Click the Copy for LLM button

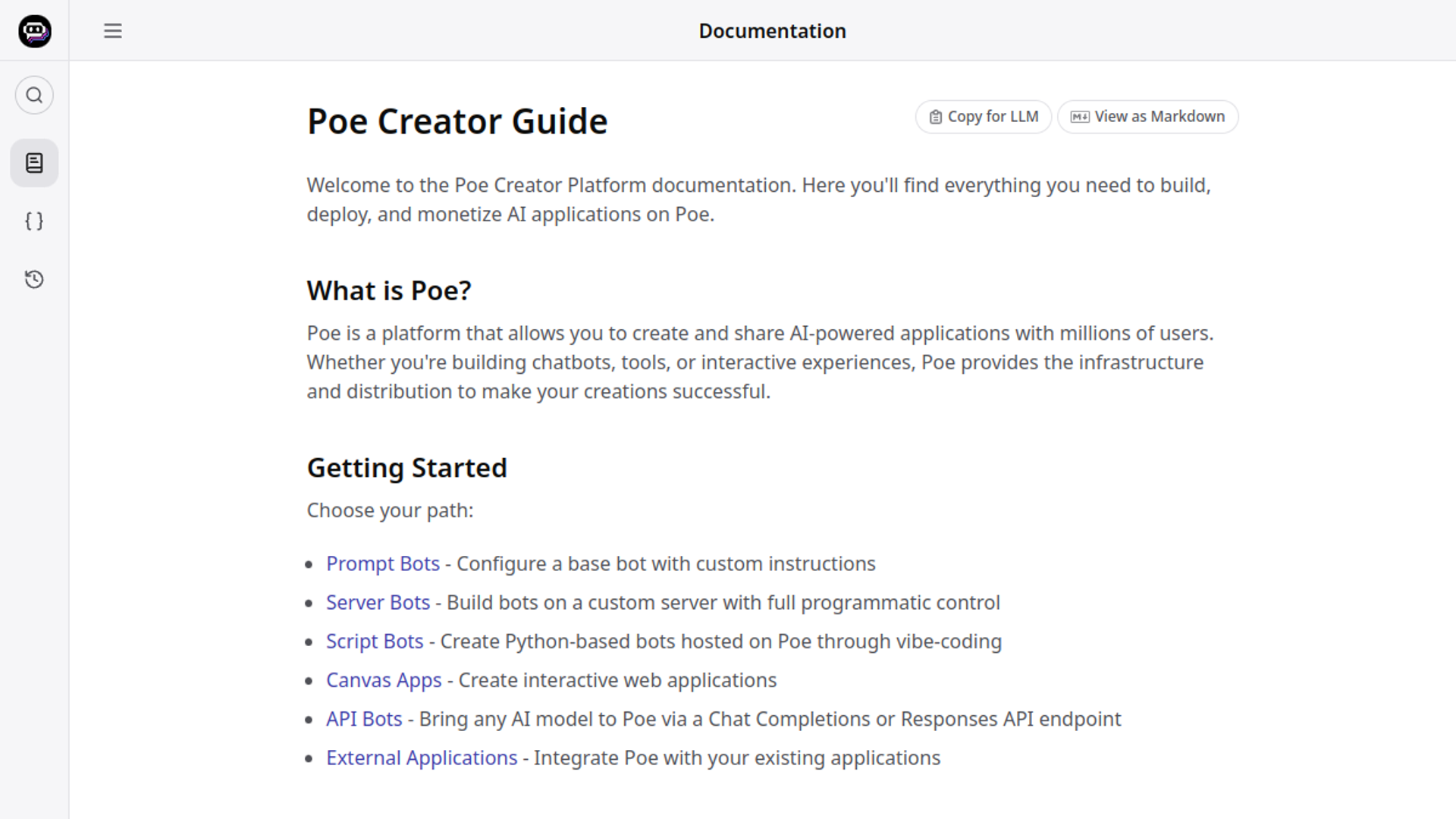tap(983, 117)
